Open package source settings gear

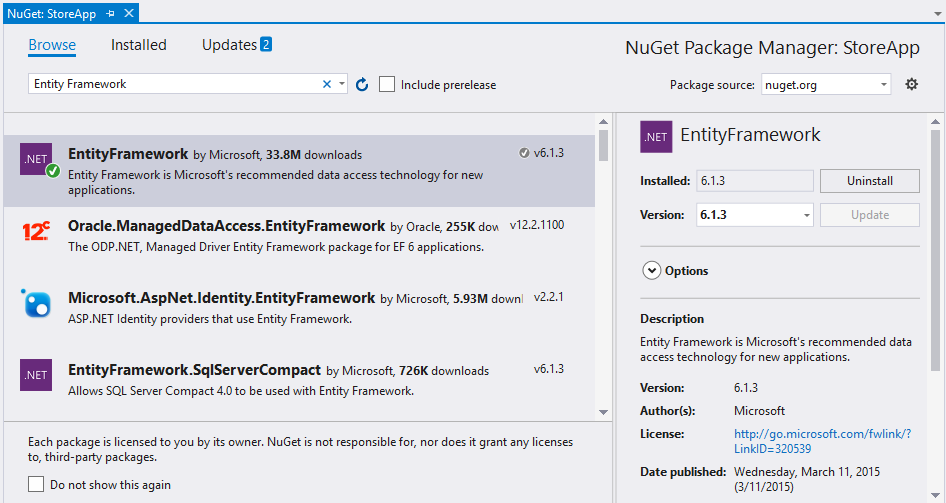(x=911, y=85)
